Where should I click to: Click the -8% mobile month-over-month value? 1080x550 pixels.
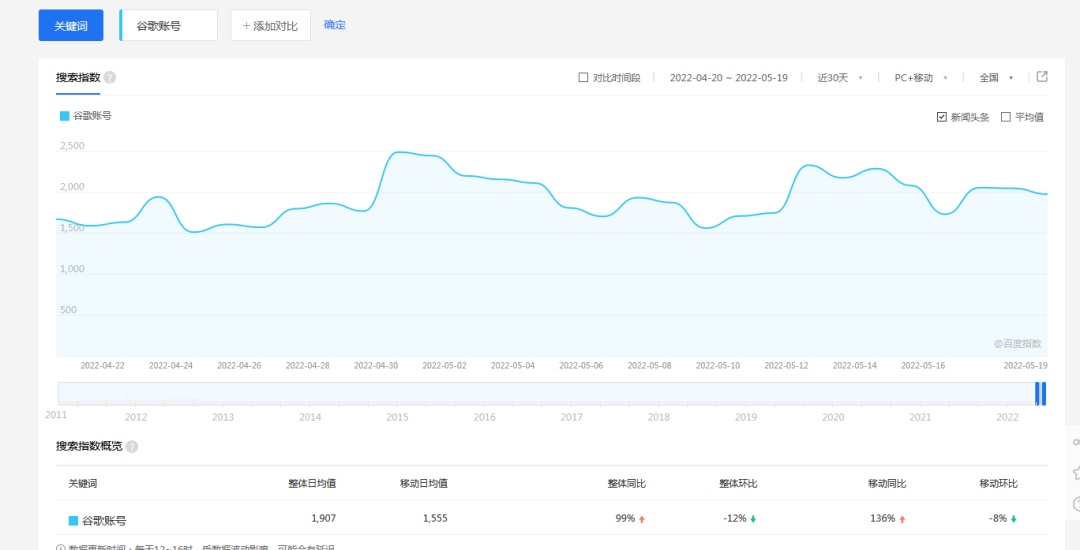[997, 518]
